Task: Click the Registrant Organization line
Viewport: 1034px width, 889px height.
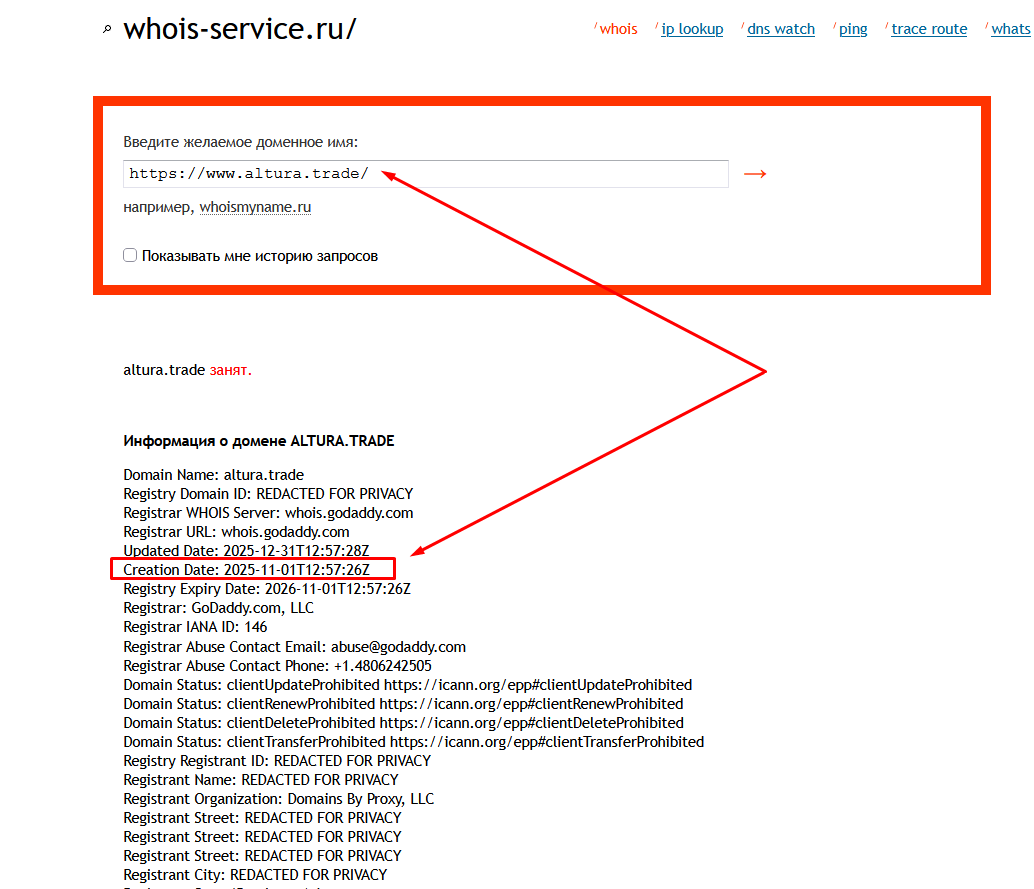Action: (x=278, y=799)
